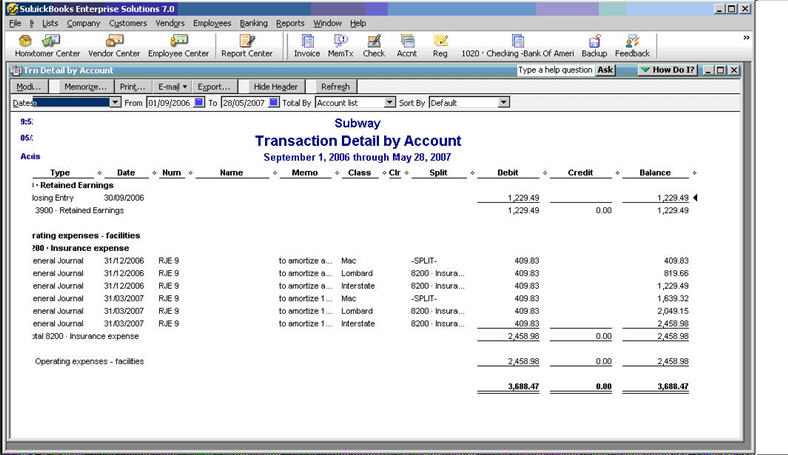This screenshot has height=455, width=788.
Task: Click the Invoice toolbar icon
Action: pos(307,45)
